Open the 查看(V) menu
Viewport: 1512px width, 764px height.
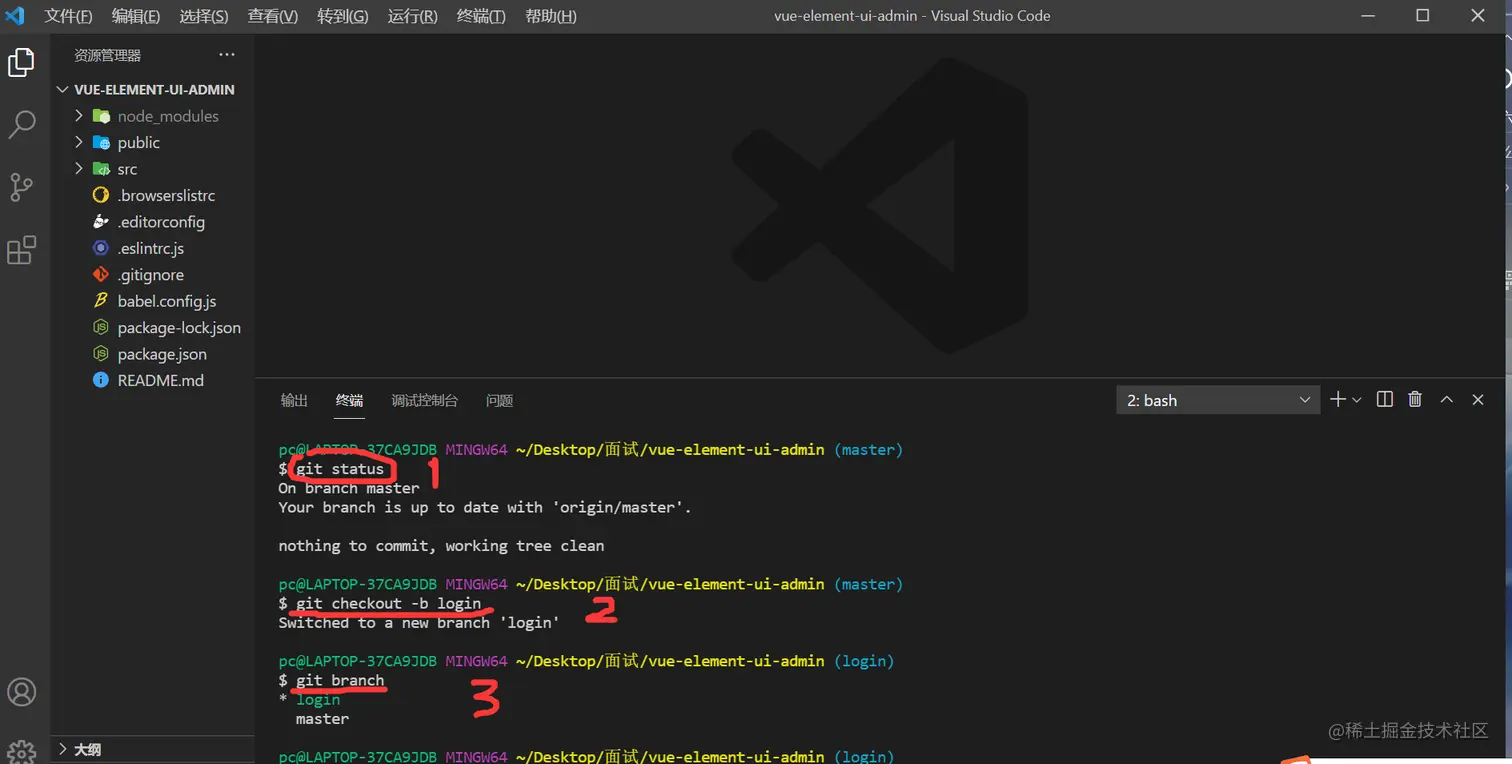(x=273, y=16)
